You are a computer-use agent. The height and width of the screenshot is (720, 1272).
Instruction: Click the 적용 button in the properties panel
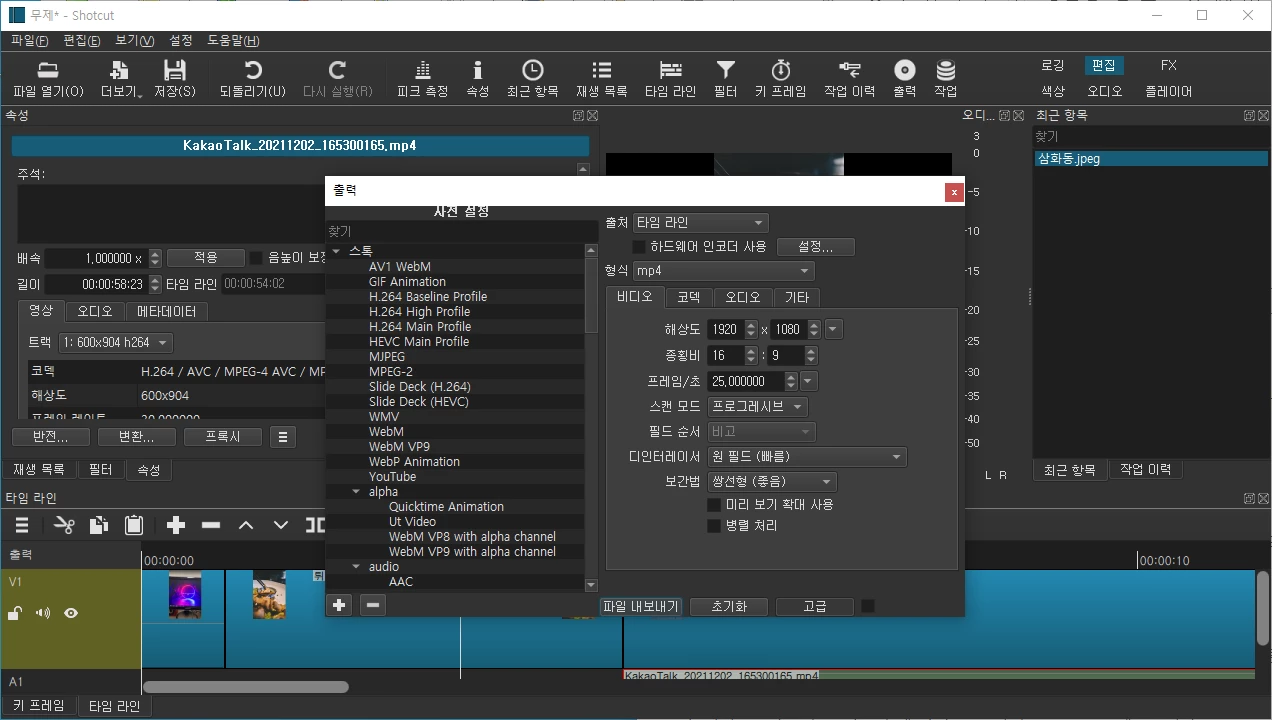(x=205, y=257)
